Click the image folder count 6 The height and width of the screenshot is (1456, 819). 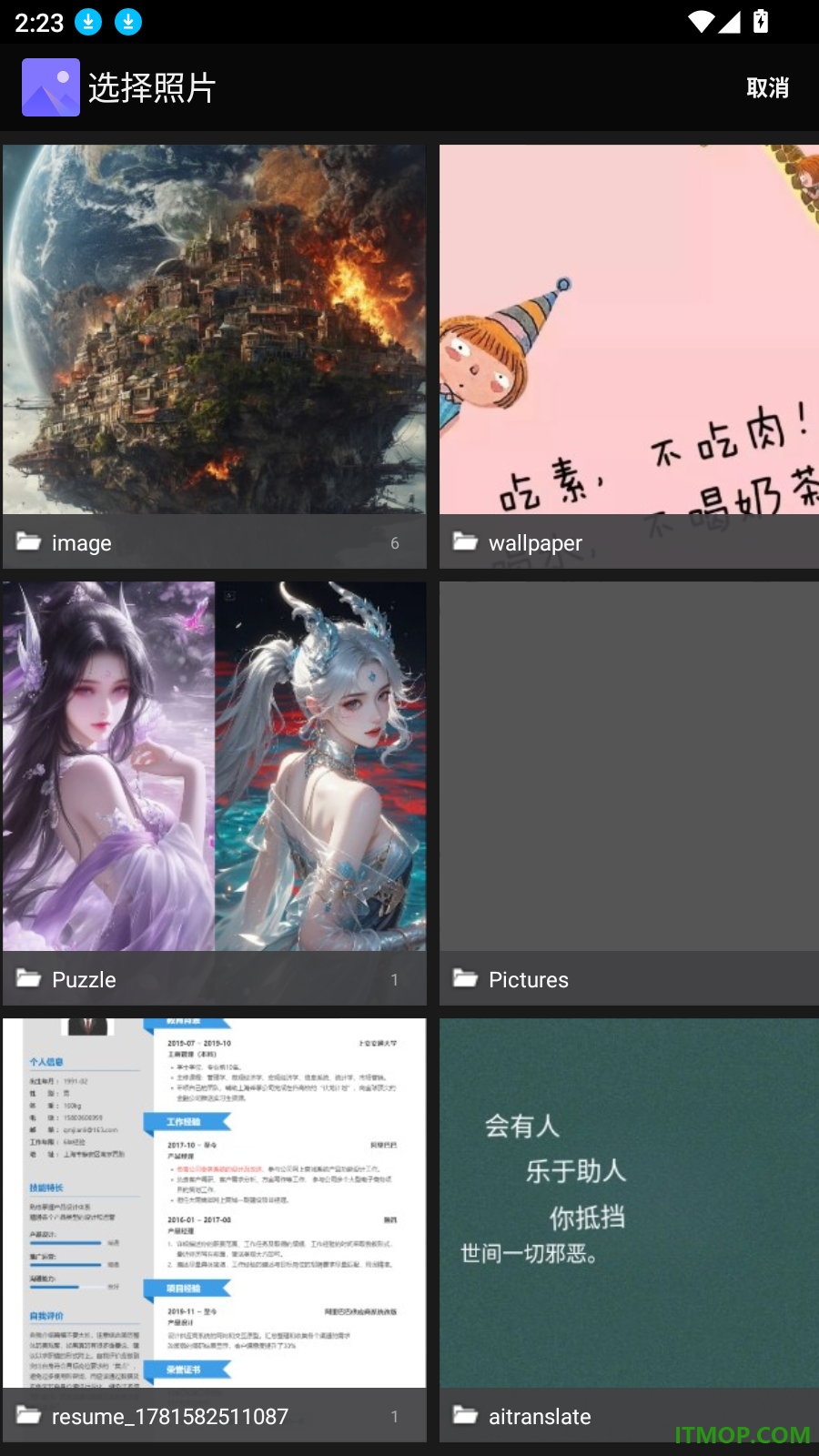tap(395, 543)
